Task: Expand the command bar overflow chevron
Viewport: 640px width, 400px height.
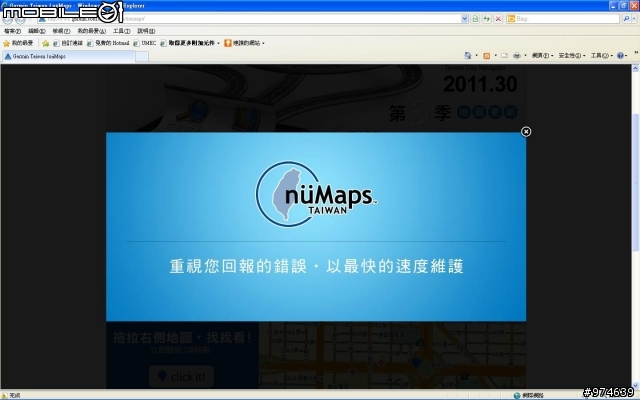Action: click(x=636, y=53)
